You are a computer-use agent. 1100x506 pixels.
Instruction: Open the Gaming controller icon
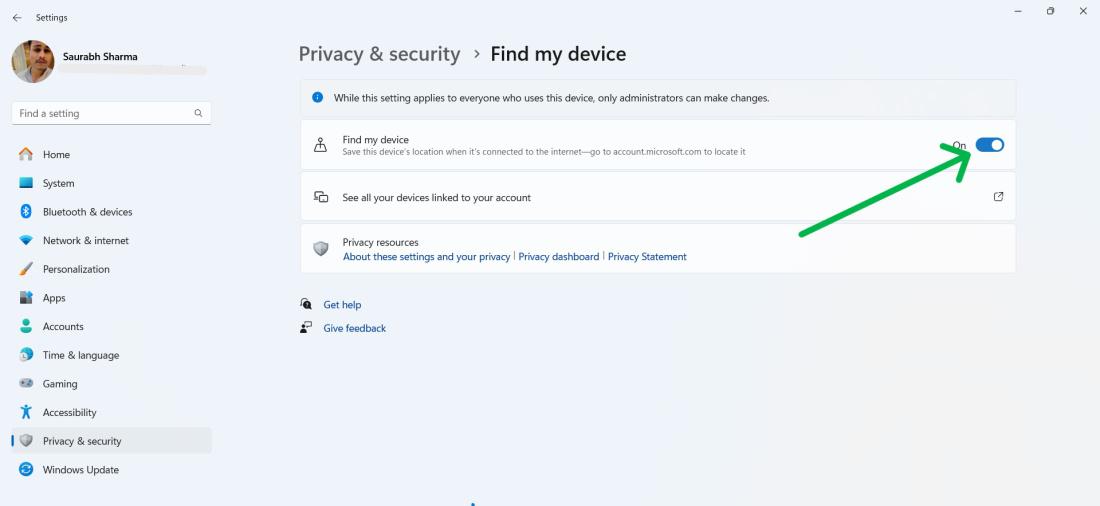(x=27, y=384)
